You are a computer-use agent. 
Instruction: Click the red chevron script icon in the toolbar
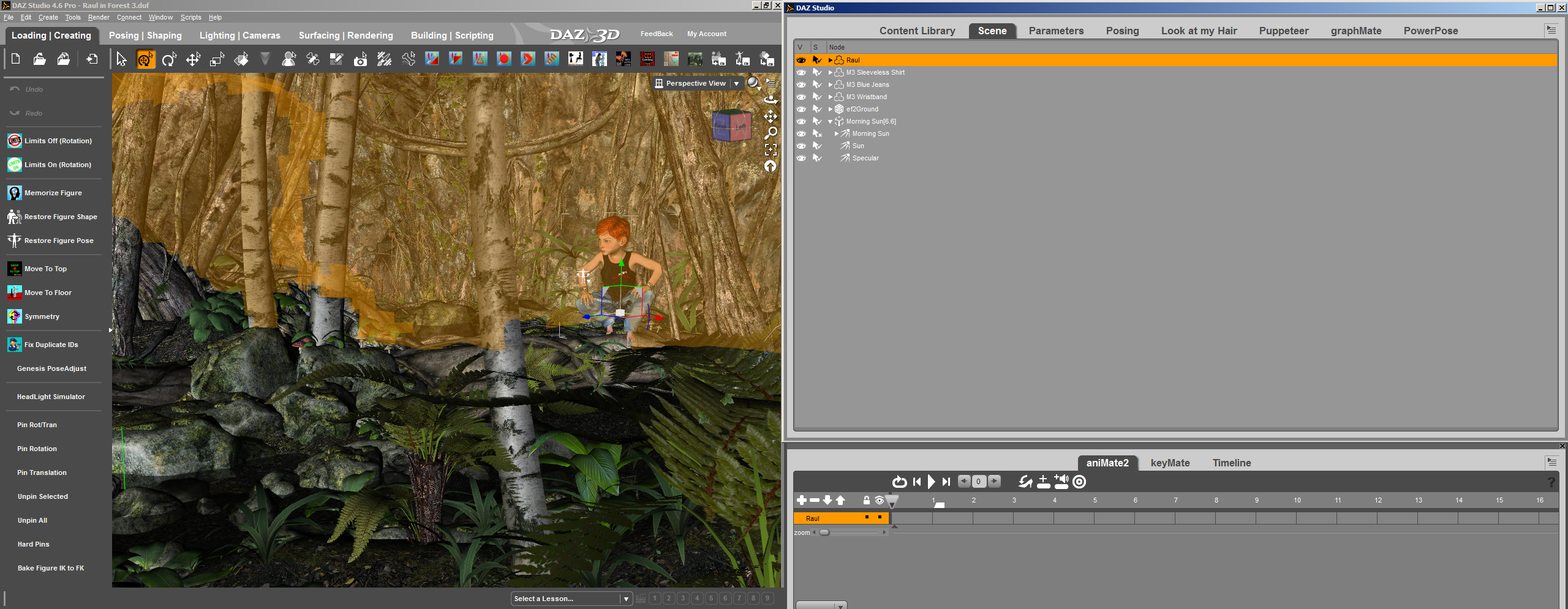click(x=527, y=59)
